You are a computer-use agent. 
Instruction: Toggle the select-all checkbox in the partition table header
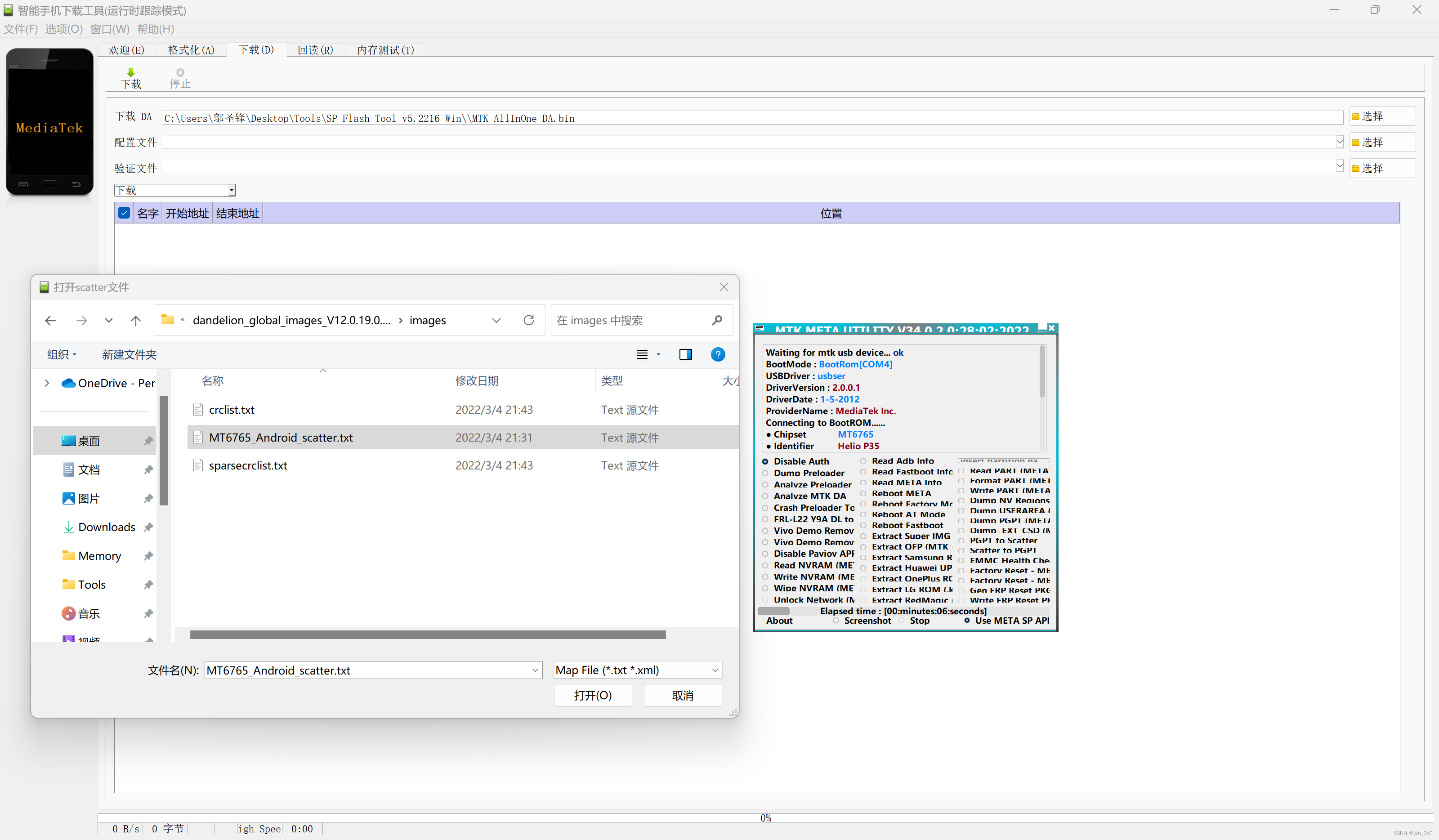124,213
